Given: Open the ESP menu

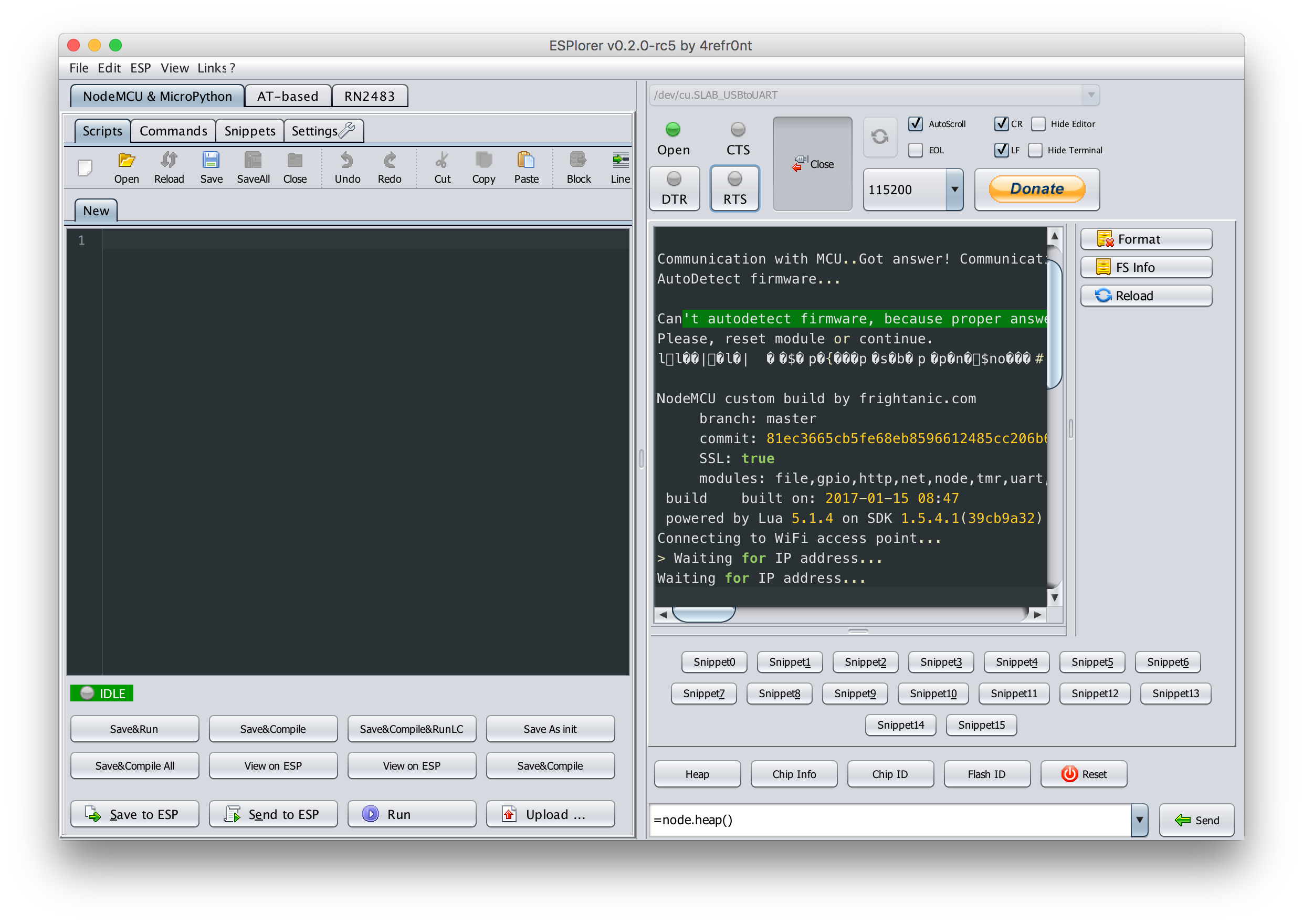Looking at the screenshot, I should [140, 68].
